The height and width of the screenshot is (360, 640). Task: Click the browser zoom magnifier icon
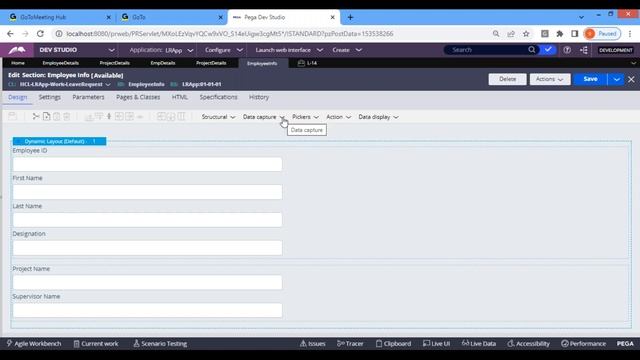pos(496,34)
